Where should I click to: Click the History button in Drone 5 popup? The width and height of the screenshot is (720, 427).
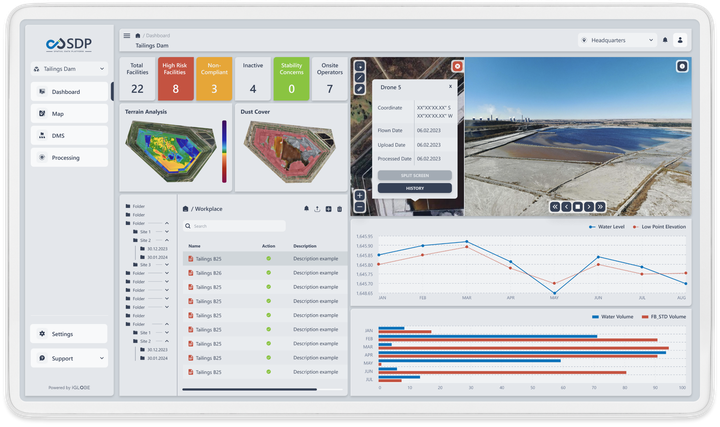point(414,188)
